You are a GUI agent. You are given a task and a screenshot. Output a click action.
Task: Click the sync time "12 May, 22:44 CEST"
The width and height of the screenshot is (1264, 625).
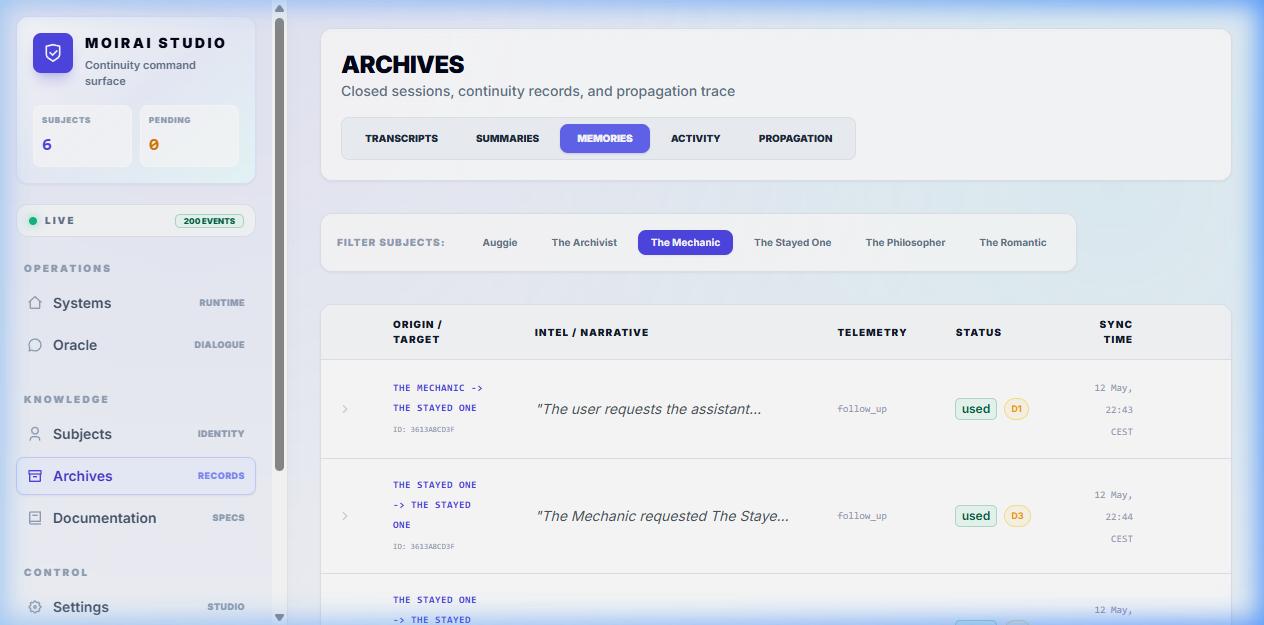(1114, 516)
